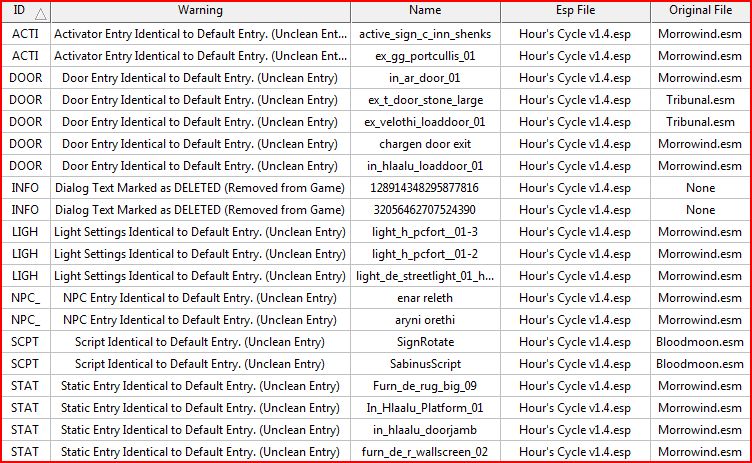Click None original file in 32056462707524390 row
This screenshot has width=752, height=463.
[x=701, y=210]
